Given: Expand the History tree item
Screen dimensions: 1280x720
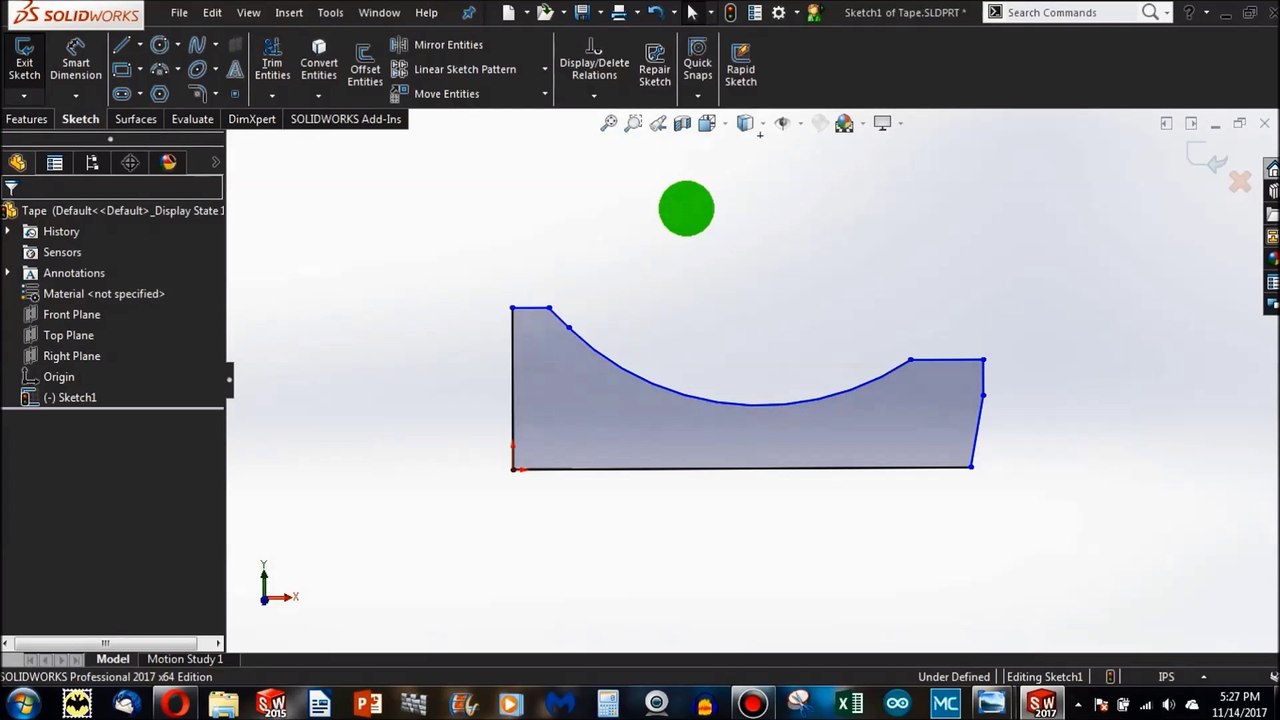Looking at the screenshot, I should (x=8, y=231).
